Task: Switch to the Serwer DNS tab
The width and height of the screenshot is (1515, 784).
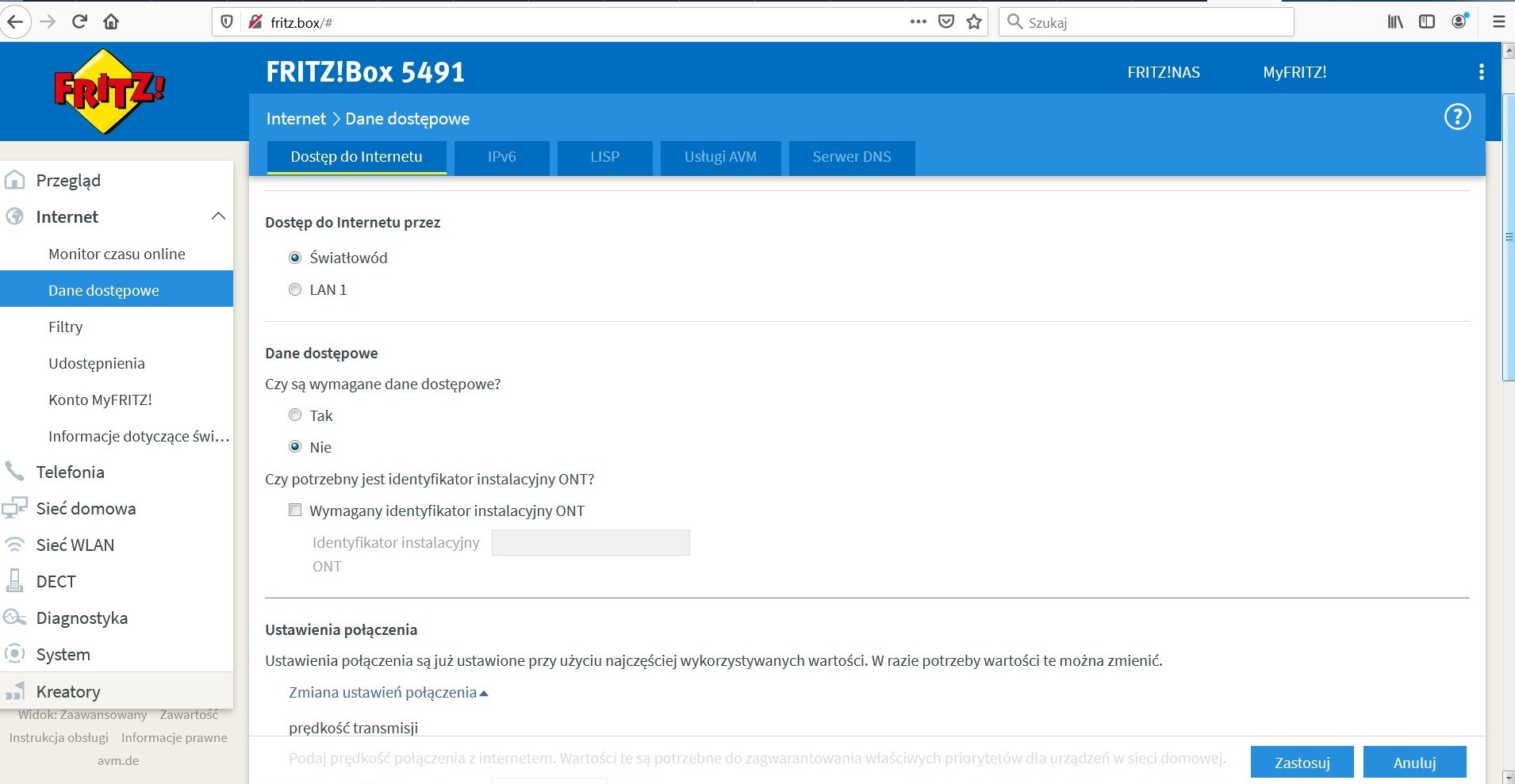Action: 851,157
